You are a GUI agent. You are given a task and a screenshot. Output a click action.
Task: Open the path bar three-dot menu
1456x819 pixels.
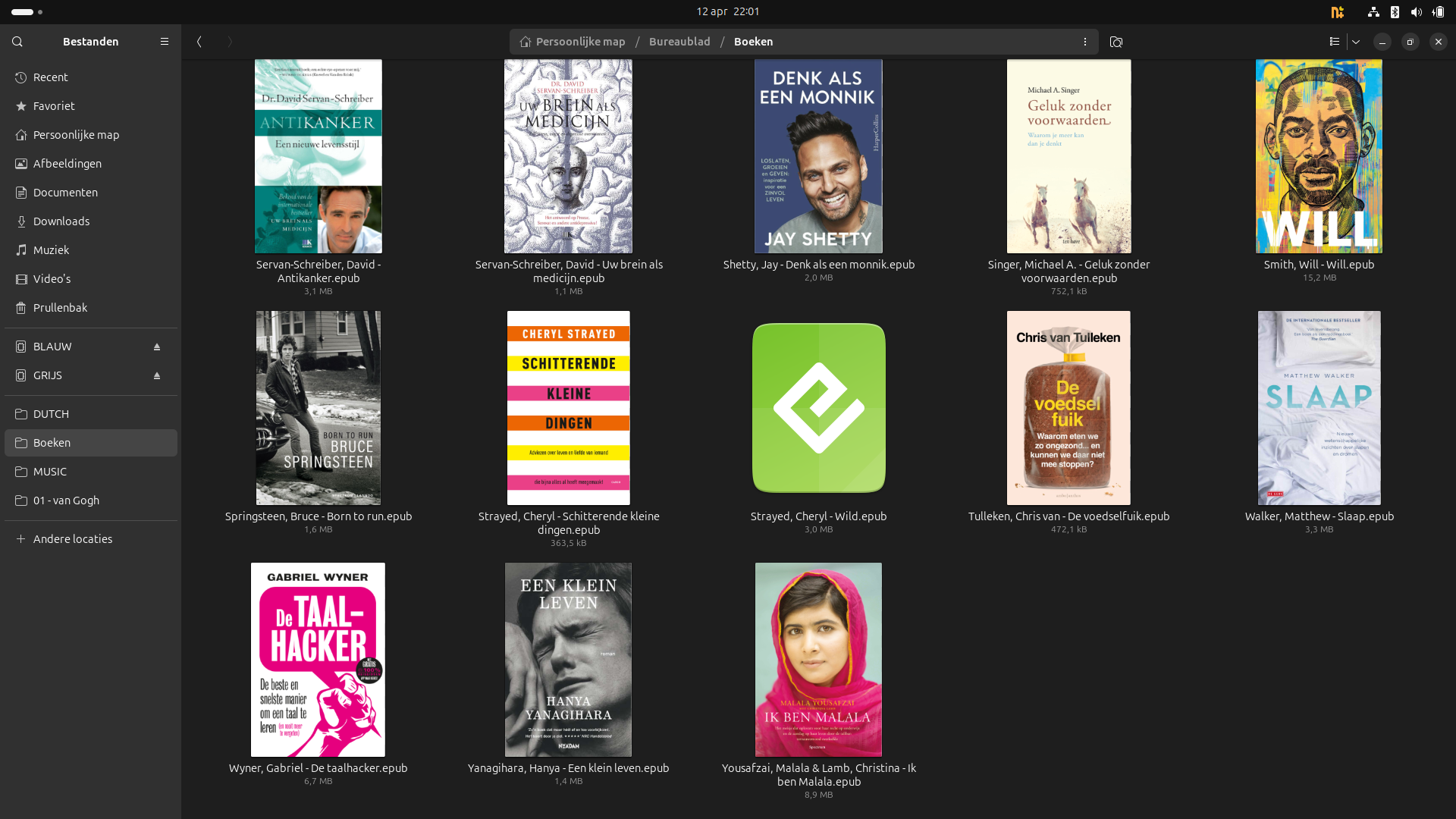pos(1085,42)
